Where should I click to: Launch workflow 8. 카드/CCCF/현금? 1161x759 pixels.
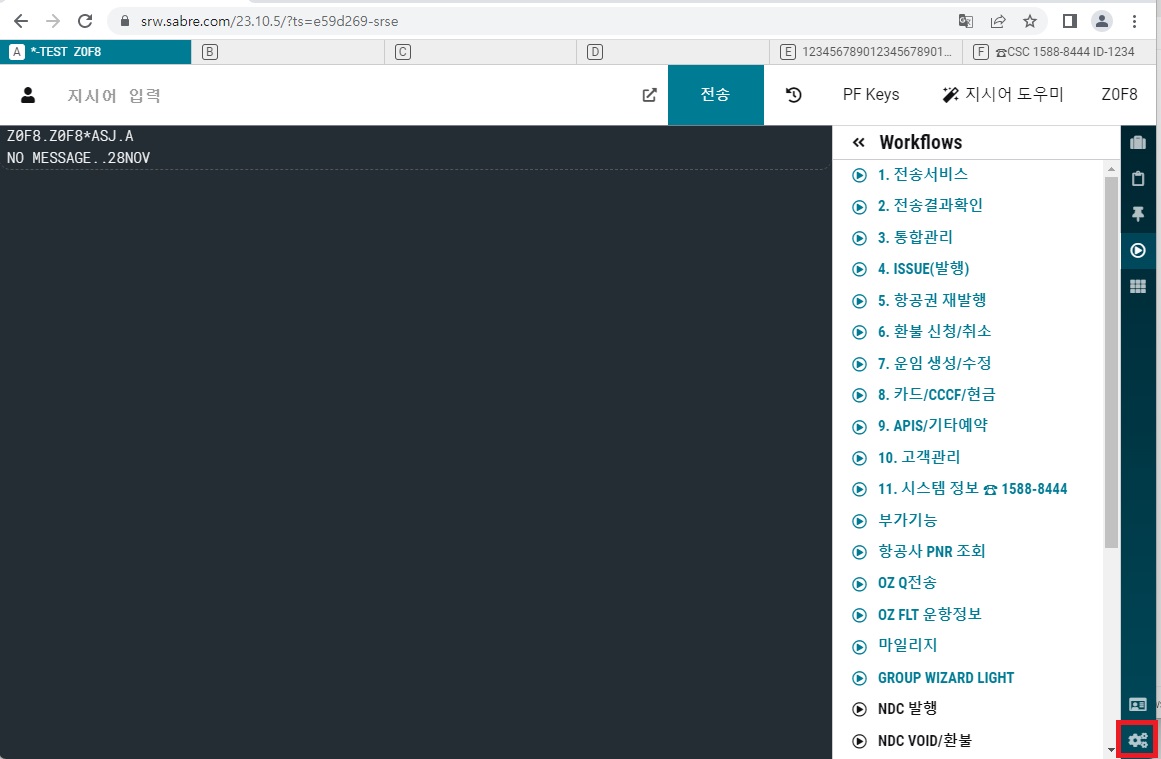point(937,395)
